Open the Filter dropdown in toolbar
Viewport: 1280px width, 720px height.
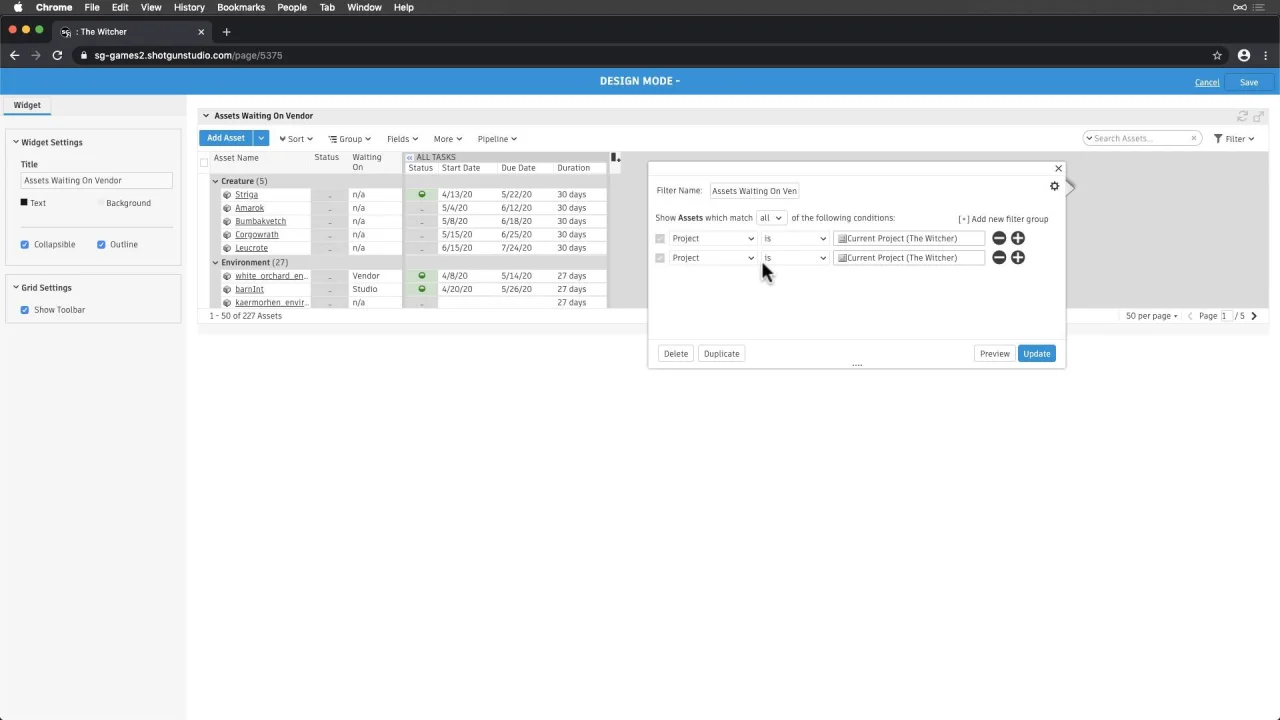point(1234,139)
